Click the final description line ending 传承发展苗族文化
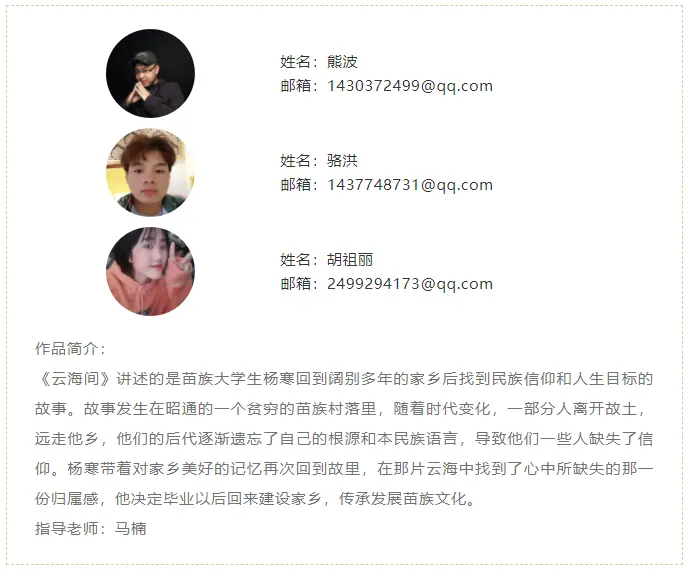Image resolution: width=690 pixels, height=574 pixels. [256, 499]
